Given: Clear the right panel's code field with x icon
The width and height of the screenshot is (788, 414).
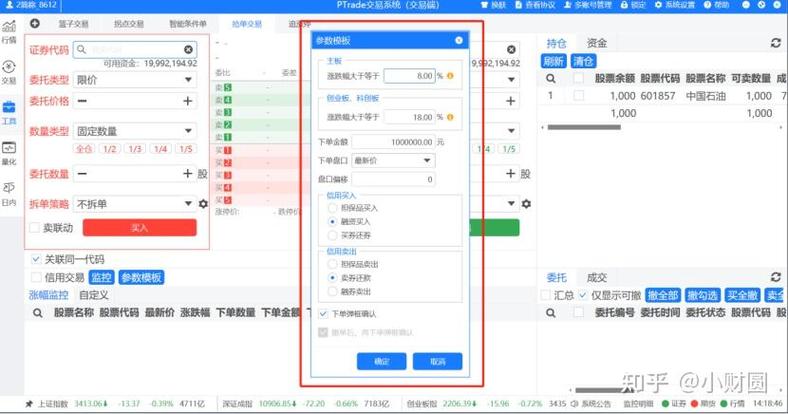Looking at the screenshot, I should point(511,49).
